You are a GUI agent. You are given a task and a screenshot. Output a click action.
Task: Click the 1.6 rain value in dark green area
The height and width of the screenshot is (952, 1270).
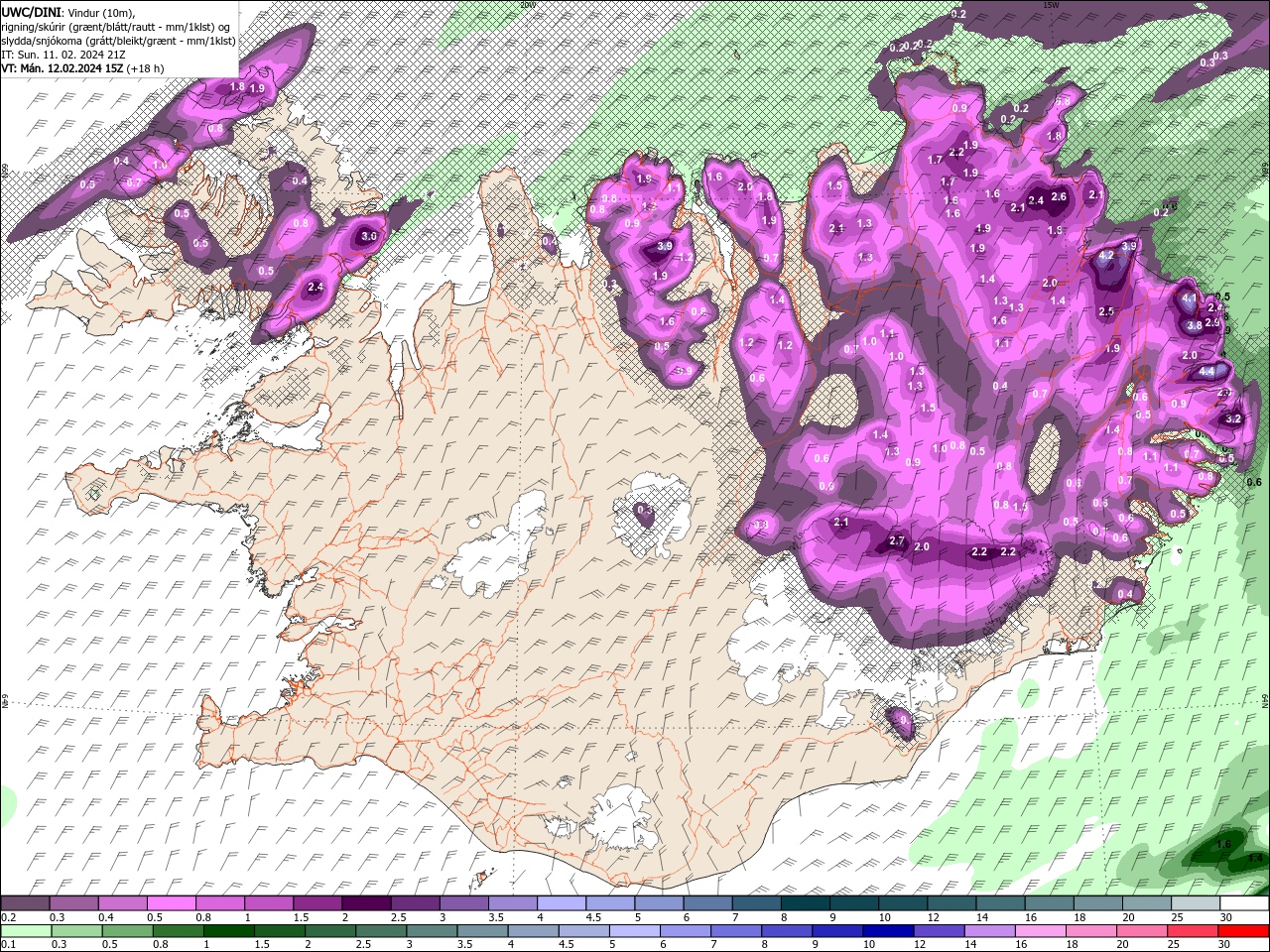[1223, 845]
